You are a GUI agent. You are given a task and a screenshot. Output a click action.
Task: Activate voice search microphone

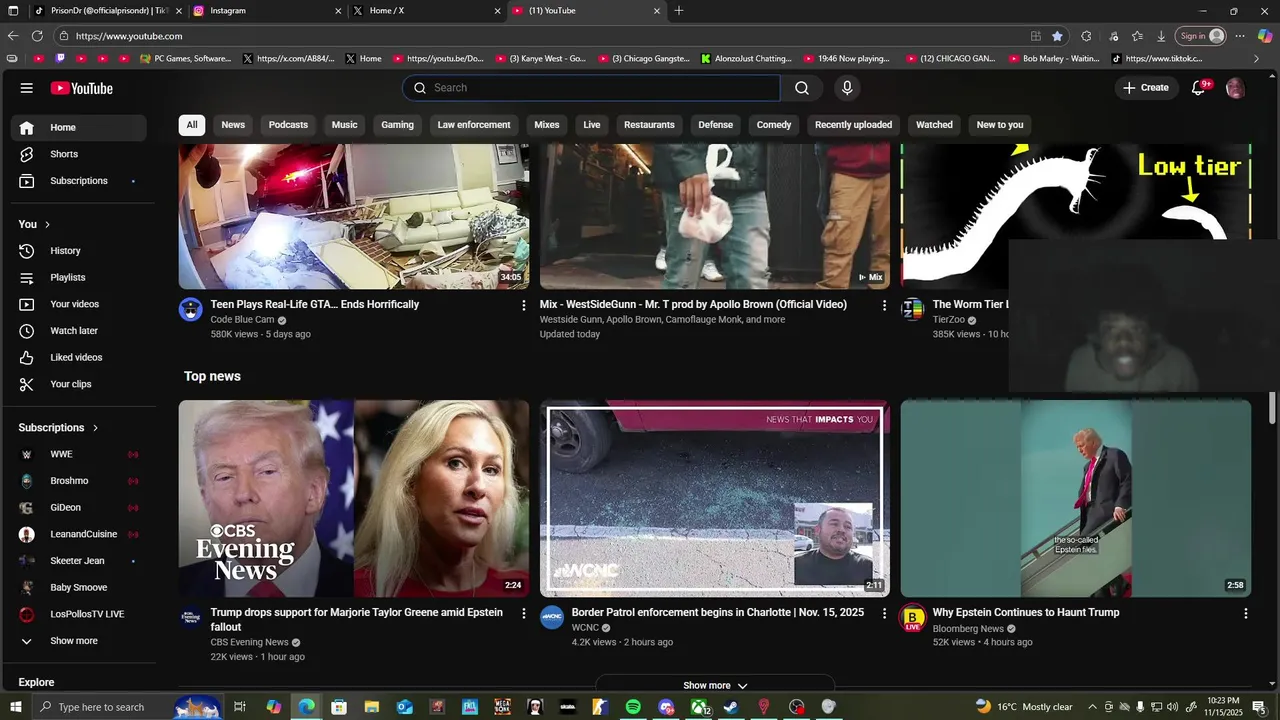click(847, 88)
